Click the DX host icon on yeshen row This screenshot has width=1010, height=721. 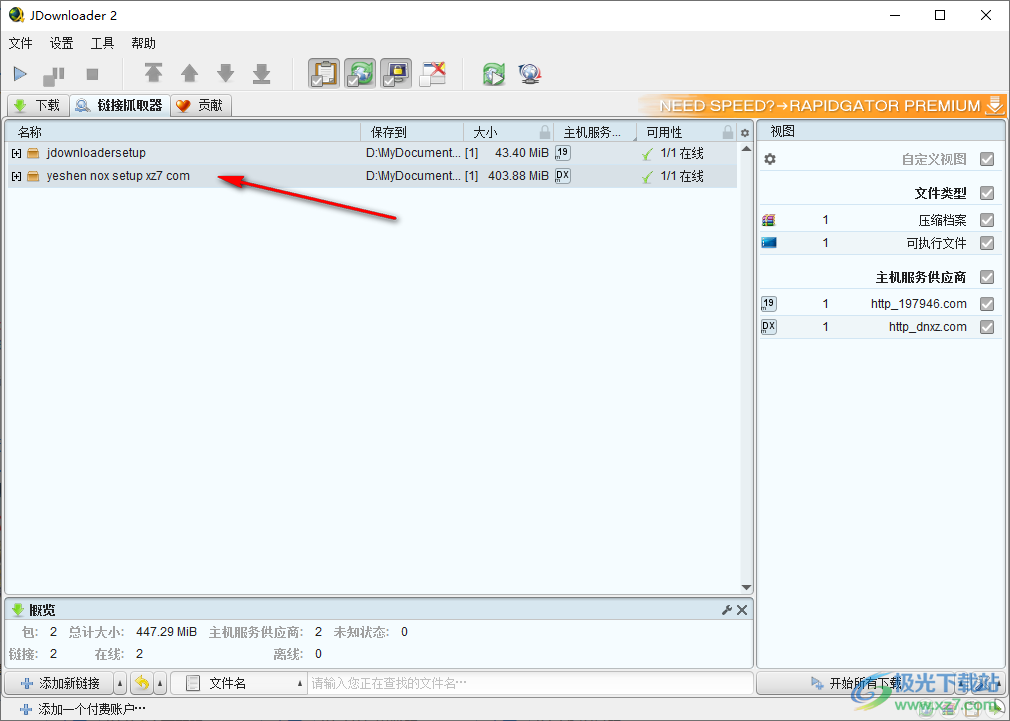(x=563, y=176)
